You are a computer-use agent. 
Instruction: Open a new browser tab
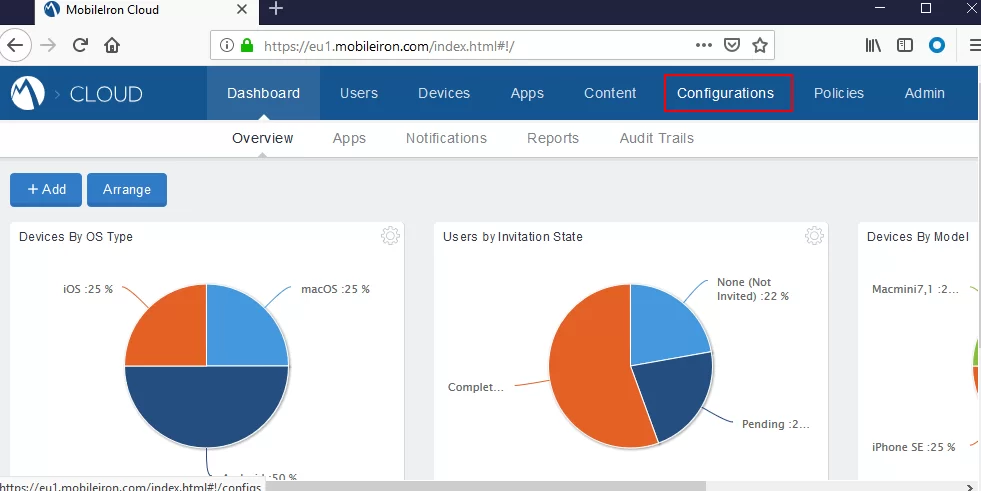click(x=276, y=9)
